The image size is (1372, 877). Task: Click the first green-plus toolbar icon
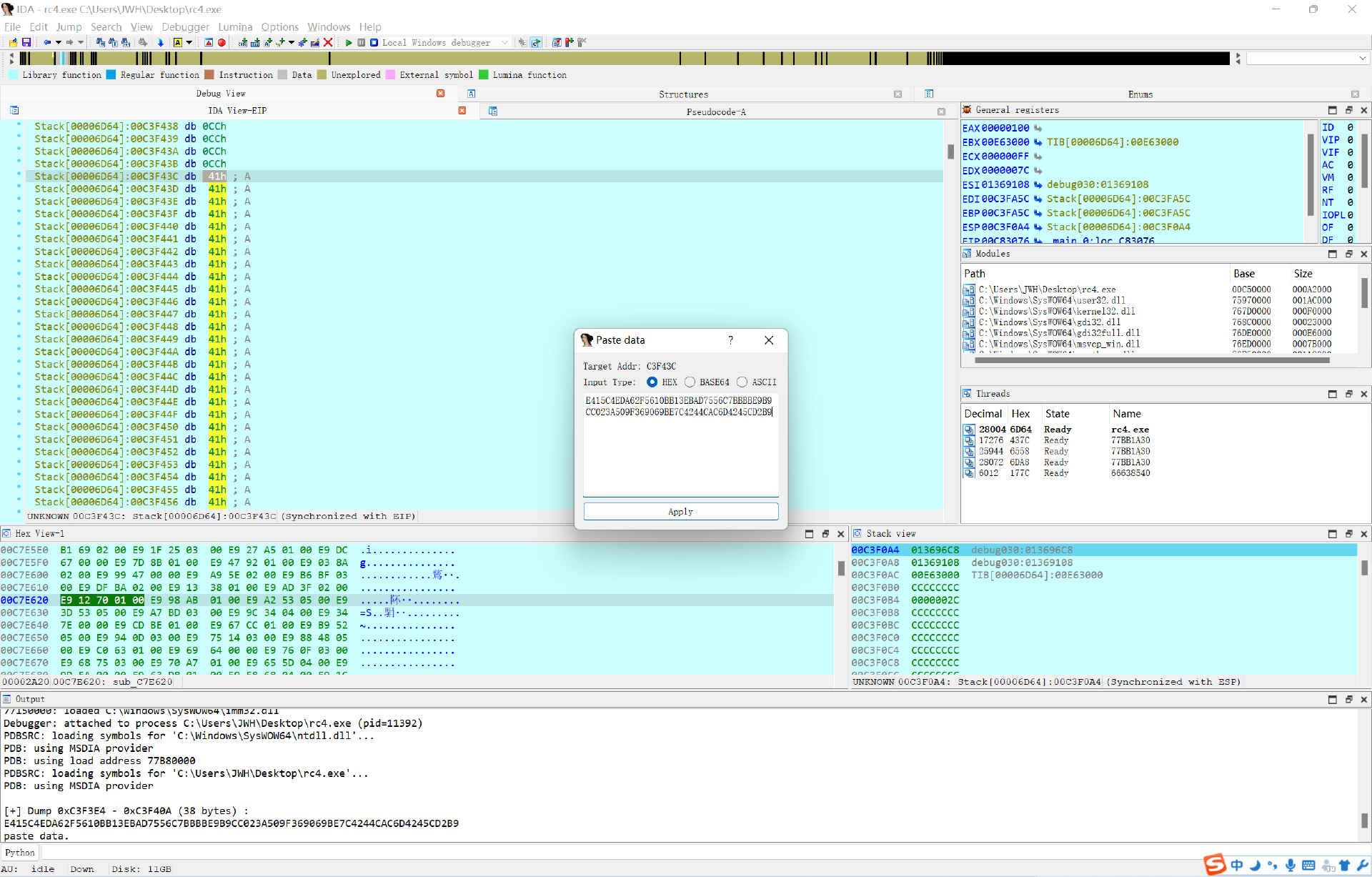point(243,43)
